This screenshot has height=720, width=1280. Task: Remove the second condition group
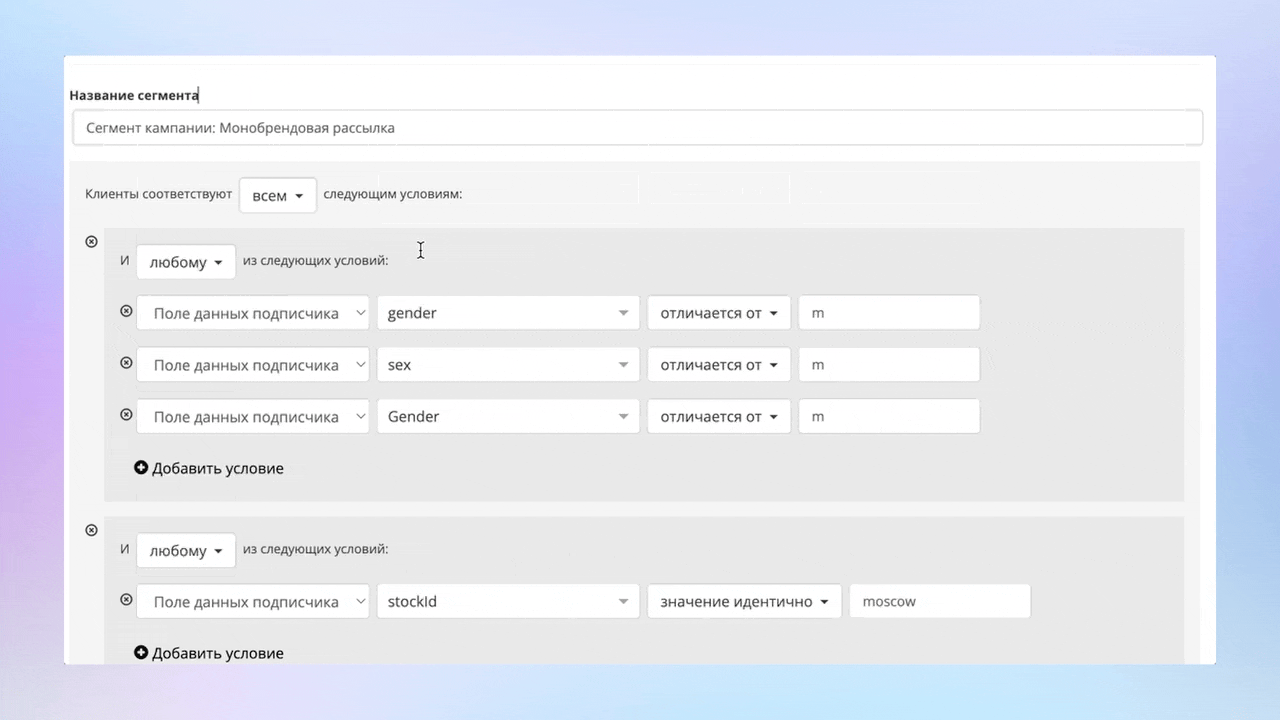[x=91, y=530]
